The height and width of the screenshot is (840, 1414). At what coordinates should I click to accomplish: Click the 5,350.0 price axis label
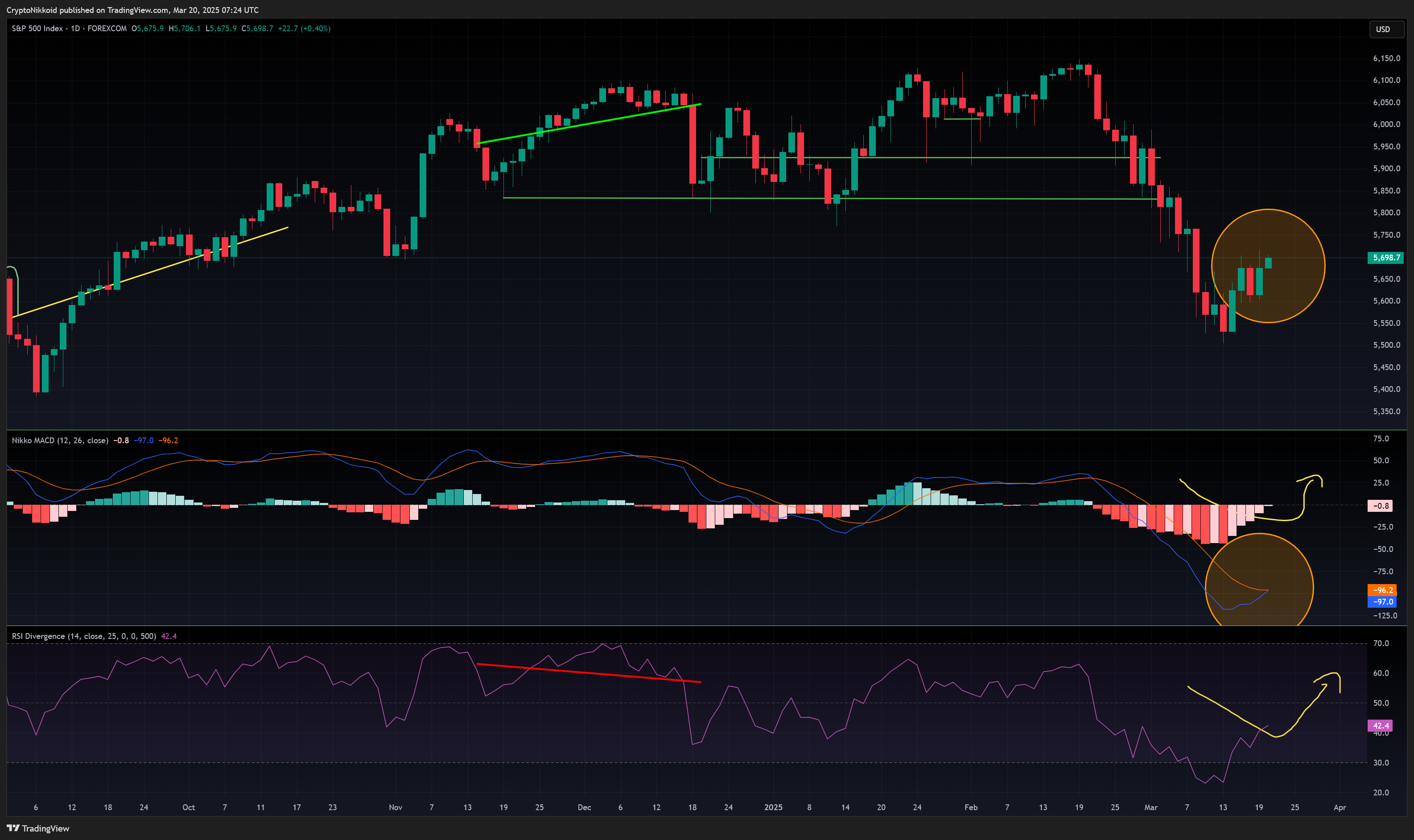coord(1386,412)
